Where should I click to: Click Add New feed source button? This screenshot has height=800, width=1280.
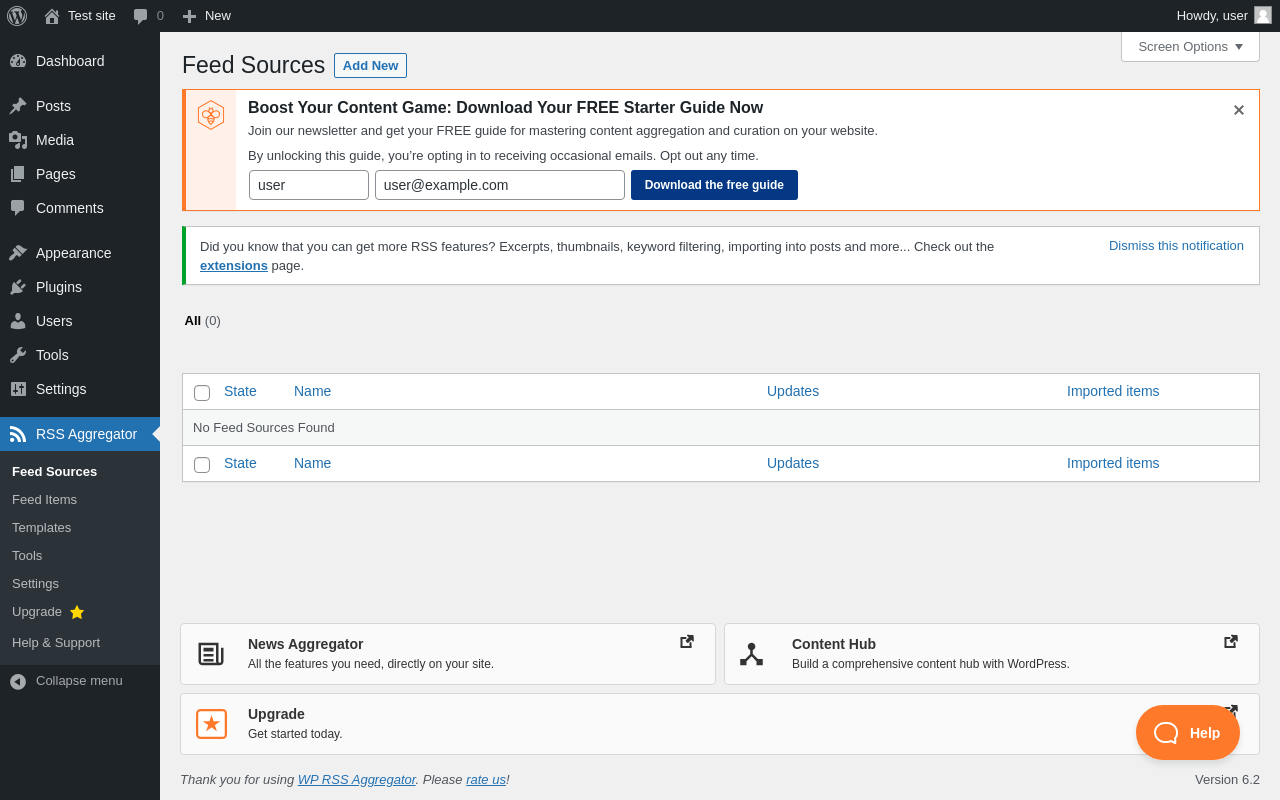click(x=370, y=65)
